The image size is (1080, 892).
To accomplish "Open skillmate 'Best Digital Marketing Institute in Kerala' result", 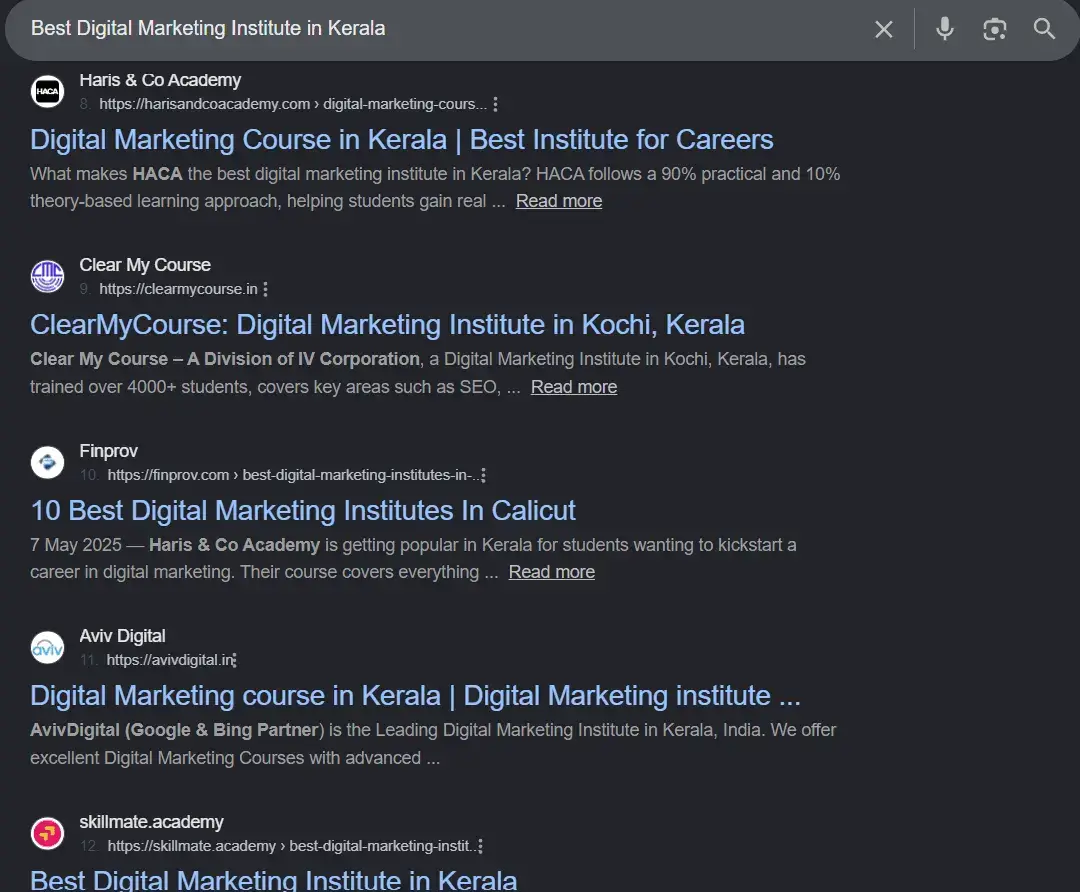I will [x=273, y=880].
